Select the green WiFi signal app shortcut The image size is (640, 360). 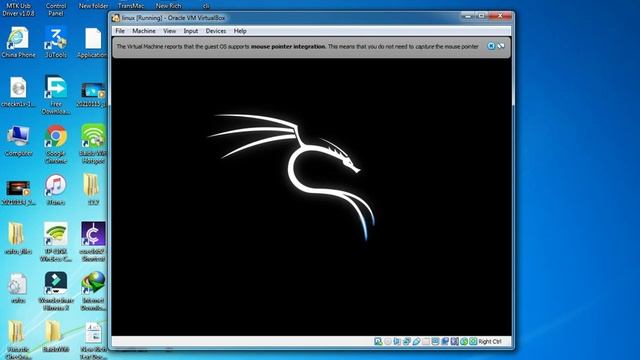pyautogui.click(x=56, y=242)
